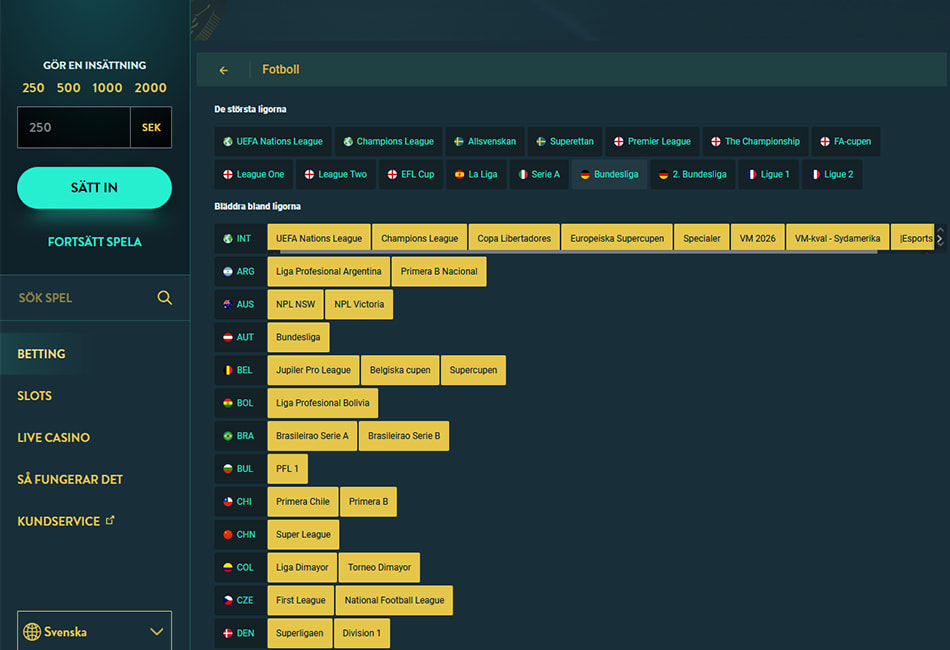
Task: Select Torneo Dimayor
Action: pos(379,568)
